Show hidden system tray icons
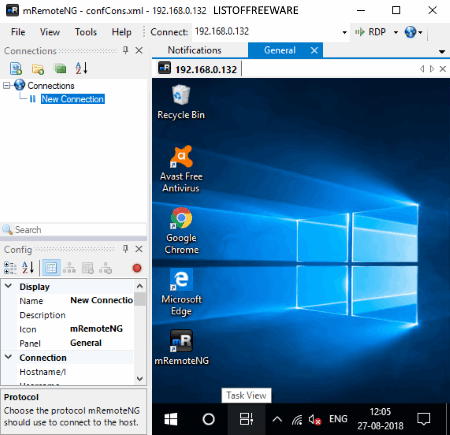Image resolution: width=450 pixels, height=435 pixels. (277, 419)
